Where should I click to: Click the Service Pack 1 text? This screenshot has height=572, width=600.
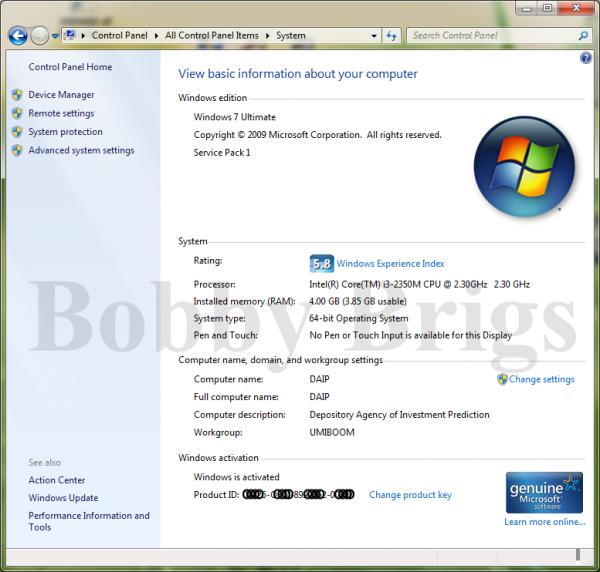tap(222, 153)
